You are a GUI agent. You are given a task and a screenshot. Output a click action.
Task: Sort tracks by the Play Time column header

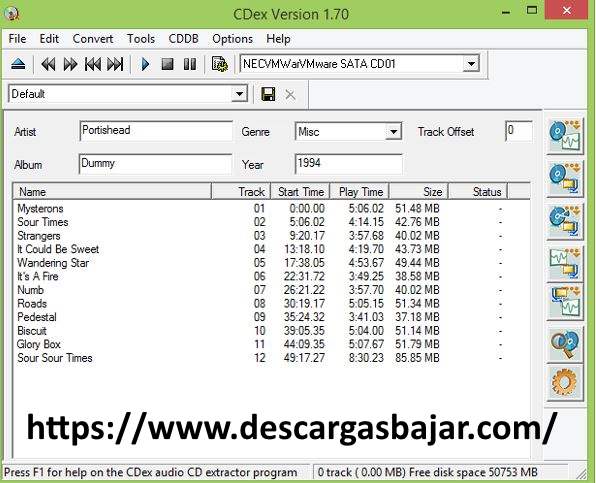click(x=360, y=192)
